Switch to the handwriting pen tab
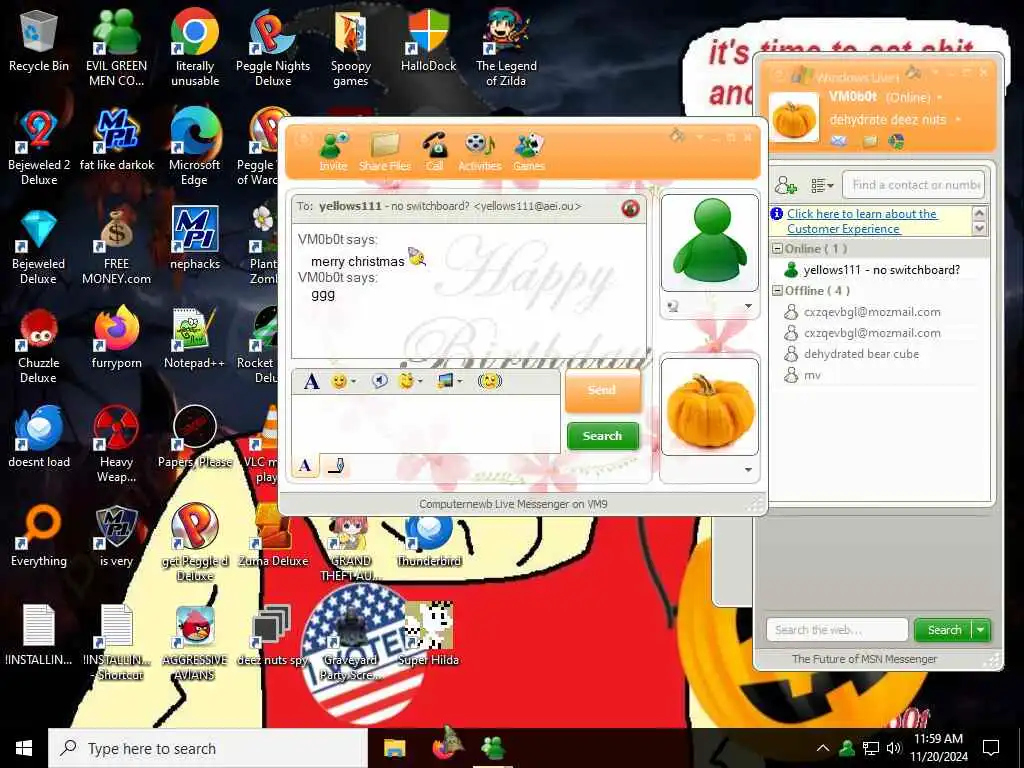The image size is (1024, 768). [x=335, y=466]
